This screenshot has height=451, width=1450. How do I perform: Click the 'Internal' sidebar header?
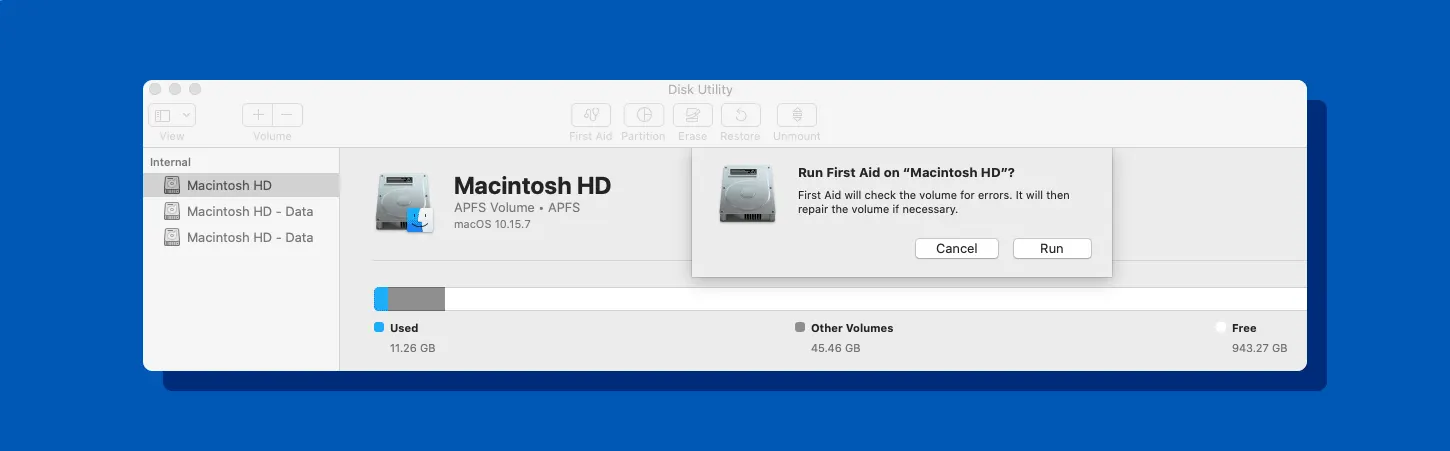pos(170,162)
